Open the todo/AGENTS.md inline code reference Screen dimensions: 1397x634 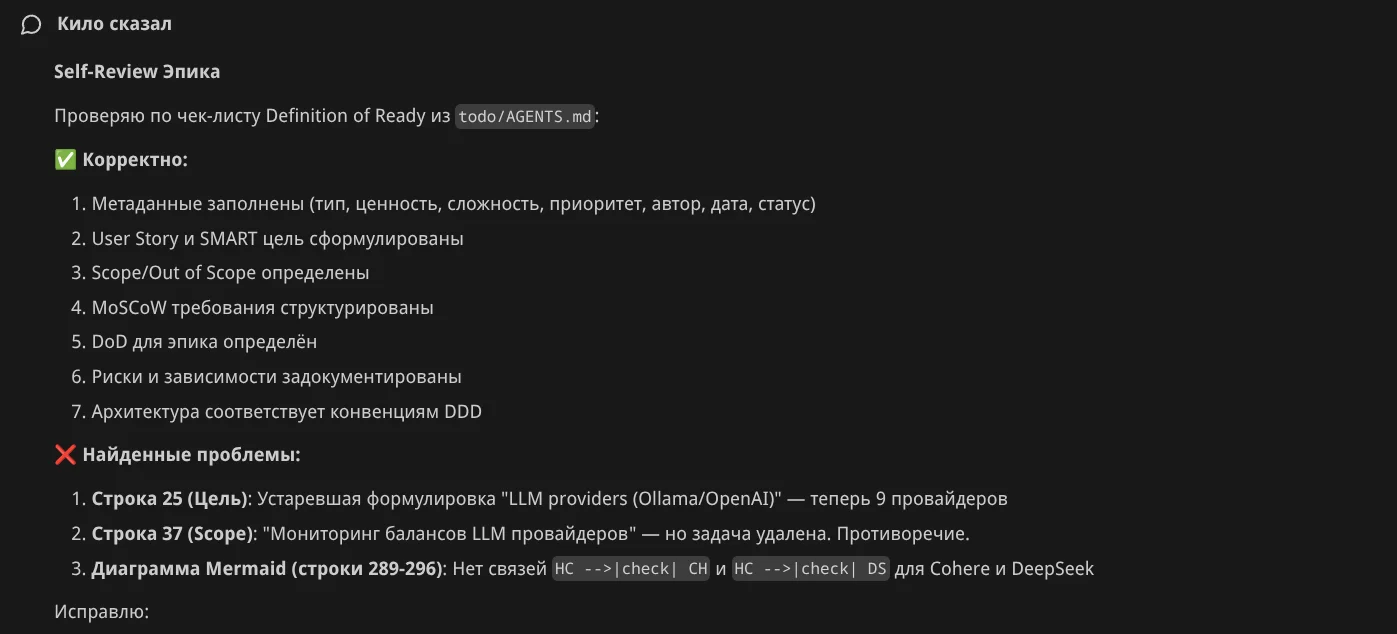pyautogui.click(x=525, y=117)
